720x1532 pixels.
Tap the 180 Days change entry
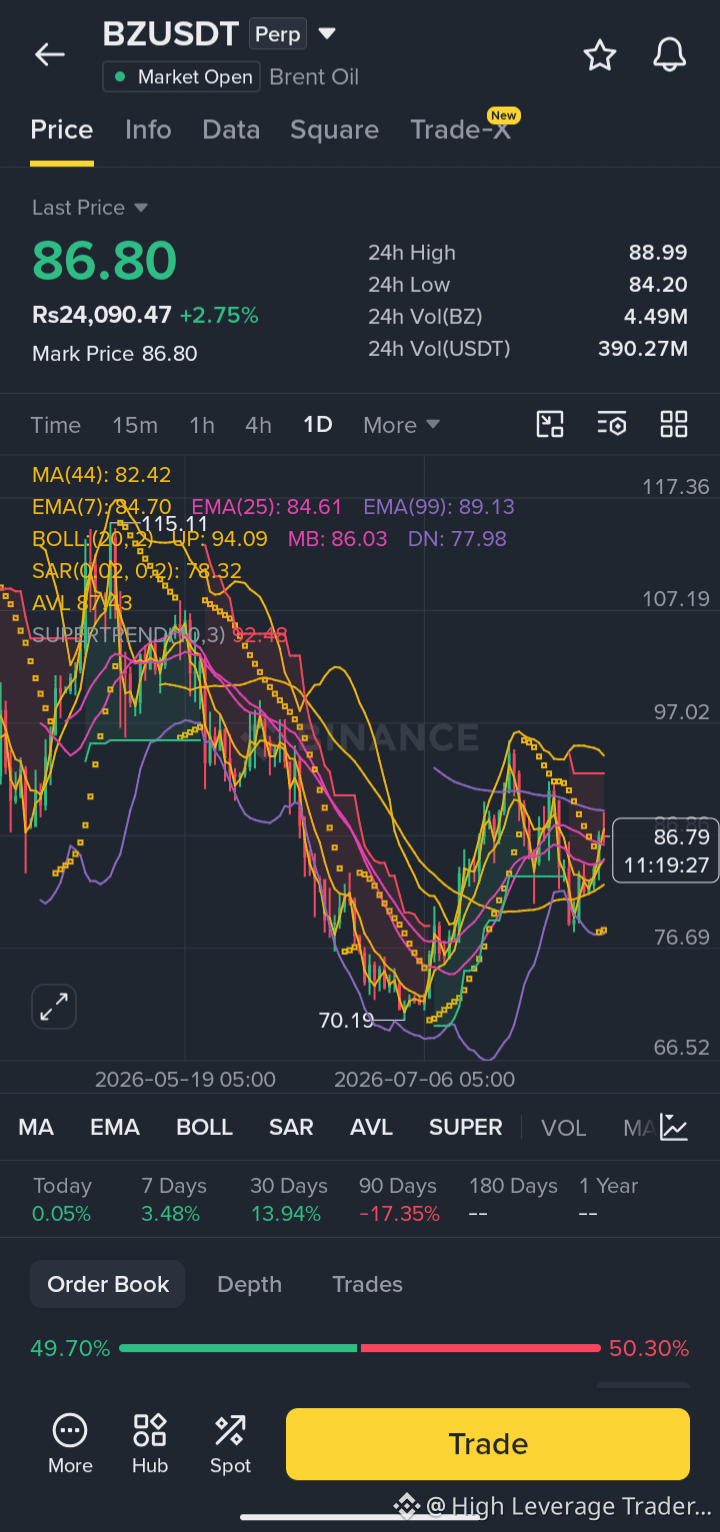point(513,1200)
